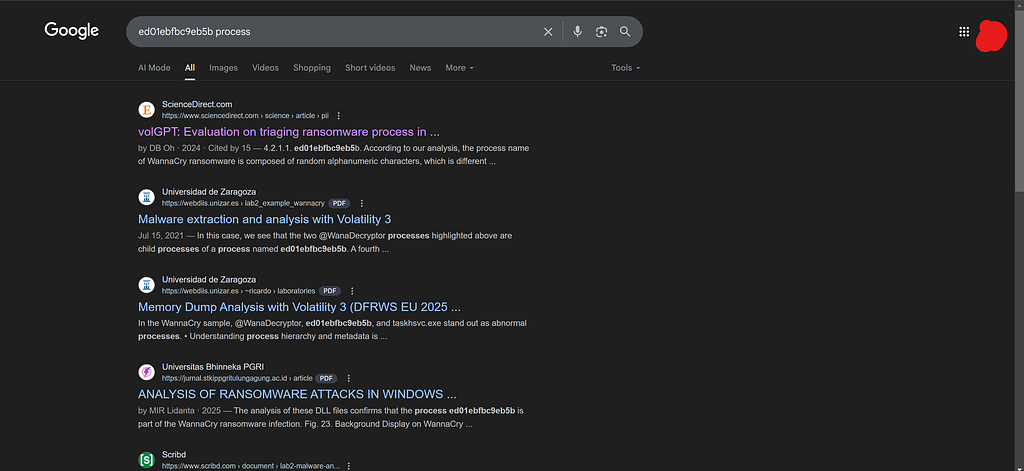Switch to the Images tab
This screenshot has height=471, width=1024.
tap(223, 68)
